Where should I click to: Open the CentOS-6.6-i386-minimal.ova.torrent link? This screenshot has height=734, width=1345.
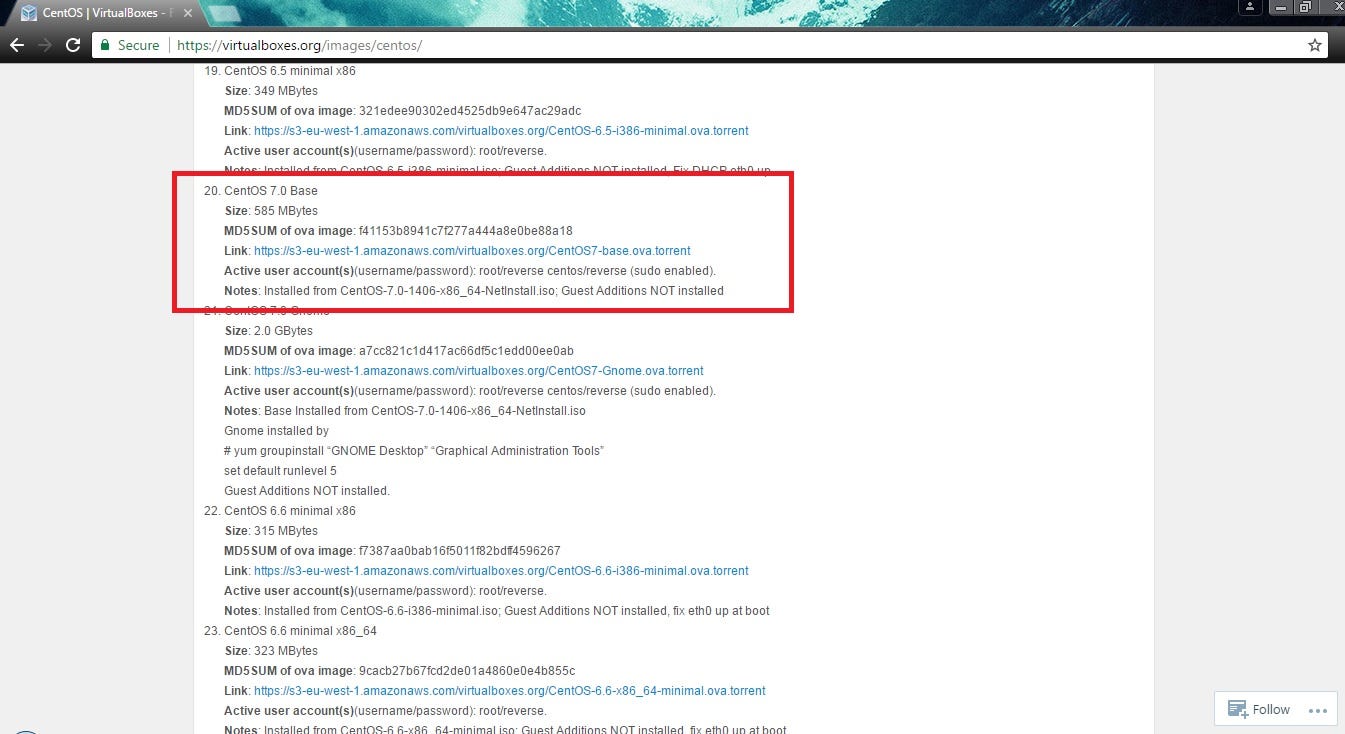pos(501,571)
